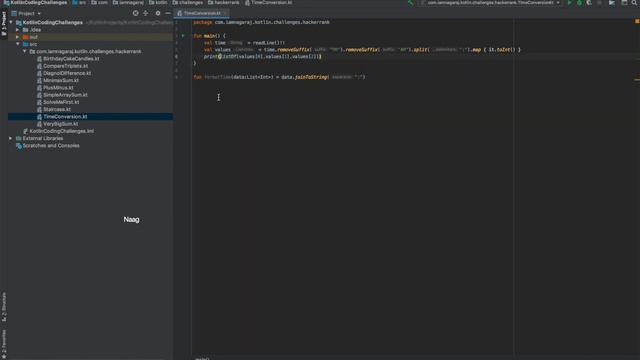The width and height of the screenshot is (640, 360).
Task: Open the Favorites tool window stripe
Action: click(x=4, y=344)
